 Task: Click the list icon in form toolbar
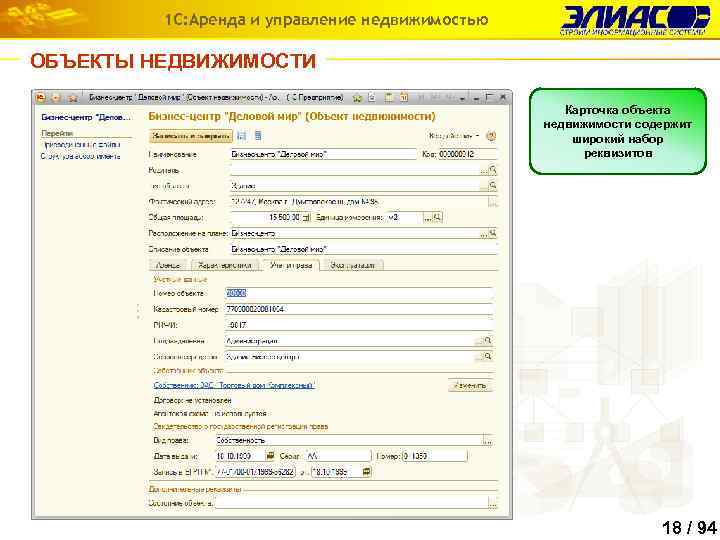(x=258, y=136)
